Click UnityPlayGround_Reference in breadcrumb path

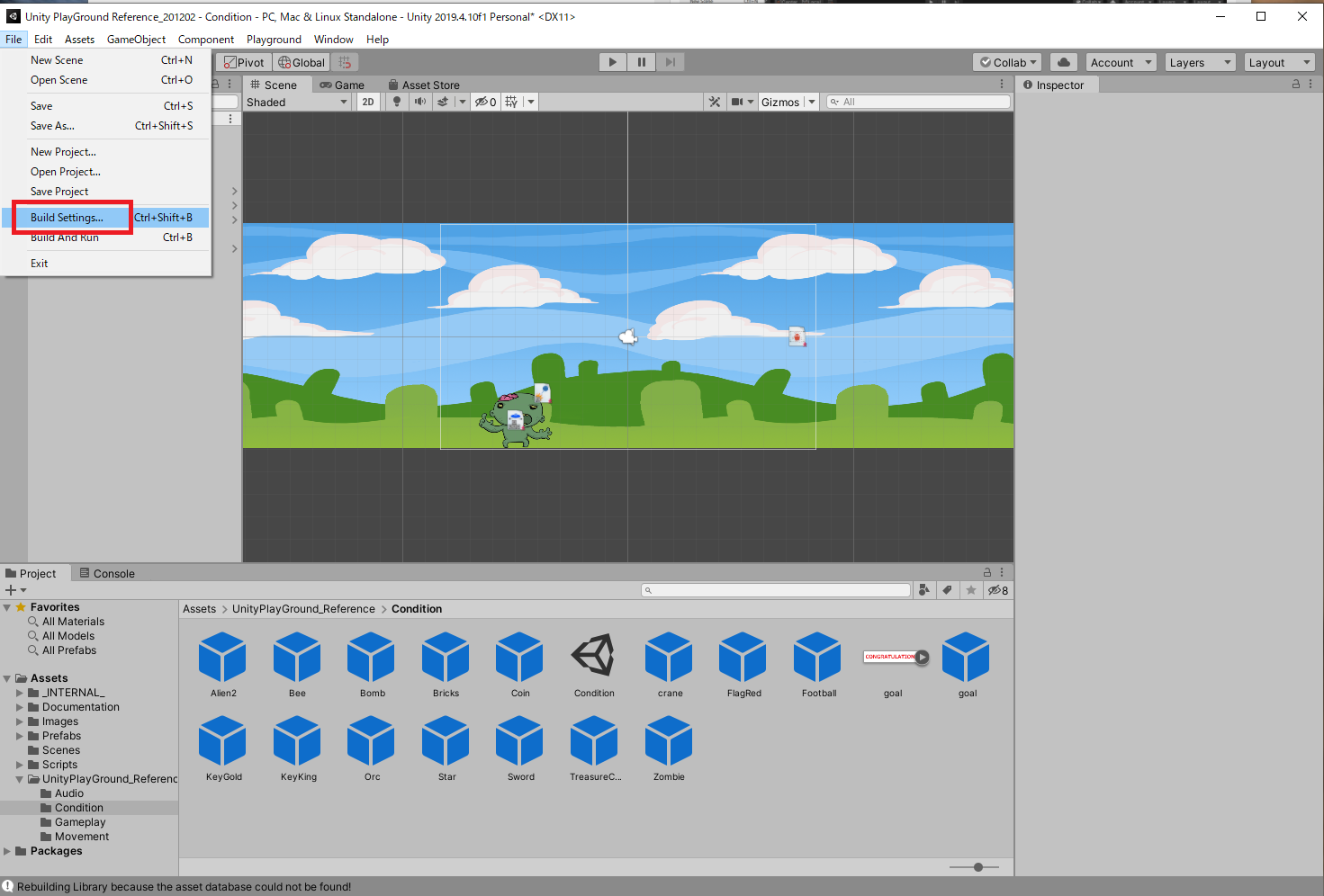tap(303, 609)
